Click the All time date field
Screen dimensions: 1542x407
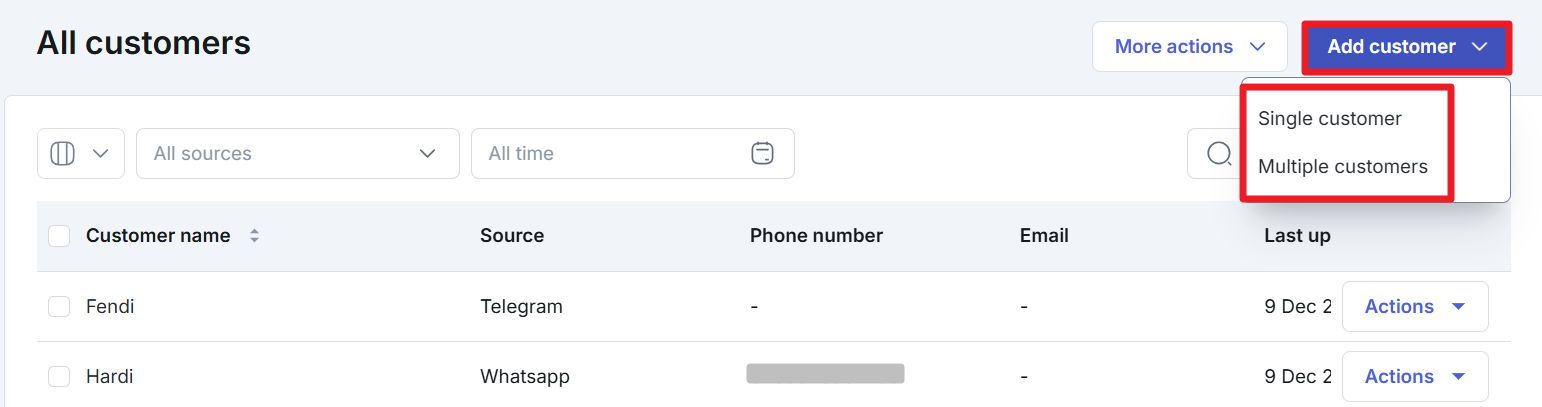point(612,154)
